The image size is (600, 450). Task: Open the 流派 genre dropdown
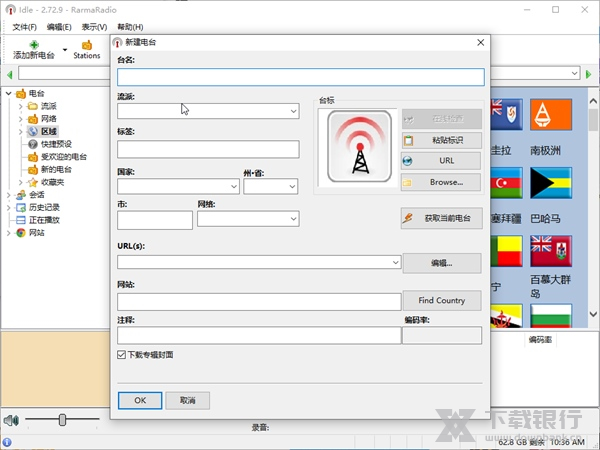[208, 111]
